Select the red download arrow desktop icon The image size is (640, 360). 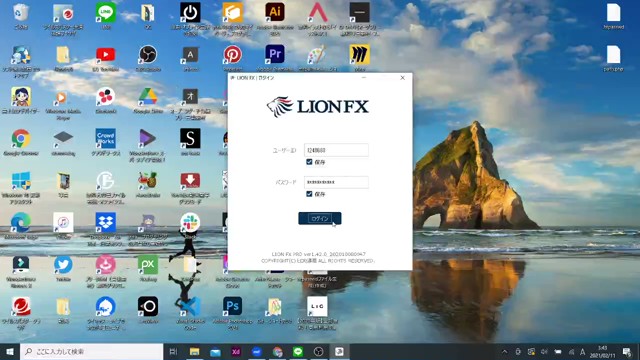point(190,187)
